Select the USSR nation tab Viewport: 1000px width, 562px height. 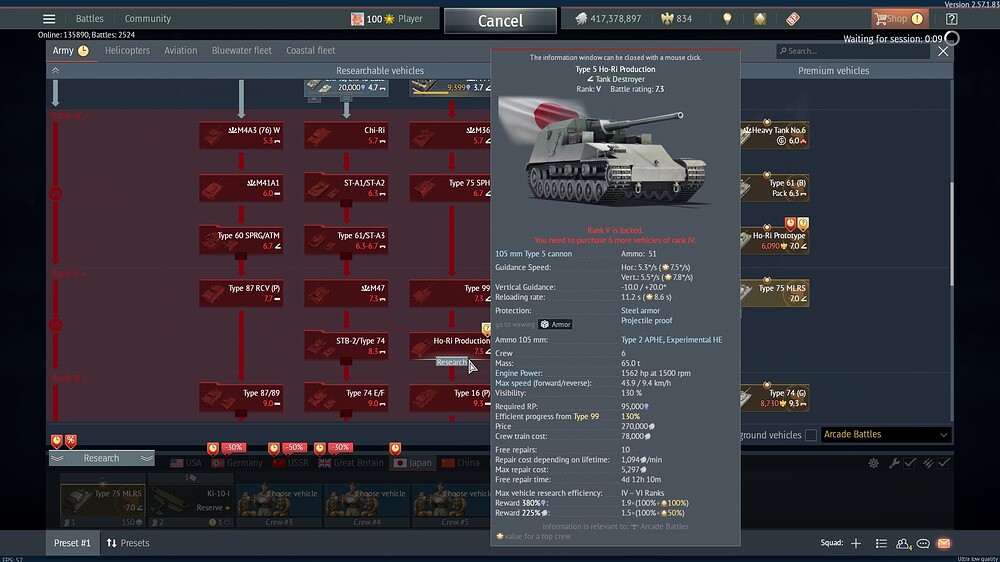pyautogui.click(x=290, y=463)
